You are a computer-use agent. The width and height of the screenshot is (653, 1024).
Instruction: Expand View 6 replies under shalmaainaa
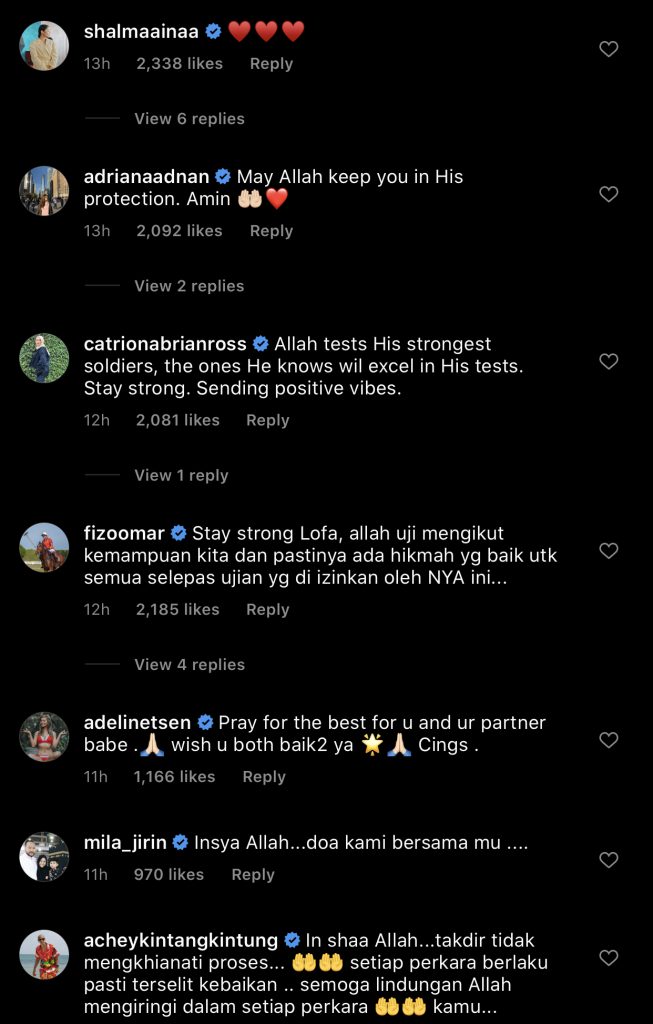pos(189,118)
